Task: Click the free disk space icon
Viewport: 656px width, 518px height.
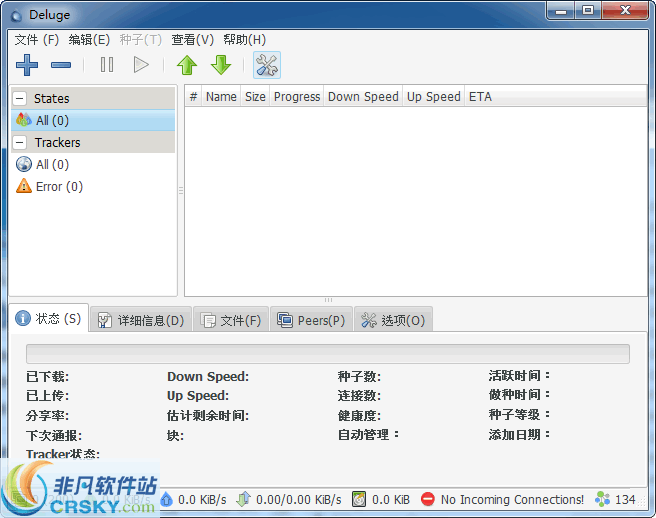Action: coord(359,499)
